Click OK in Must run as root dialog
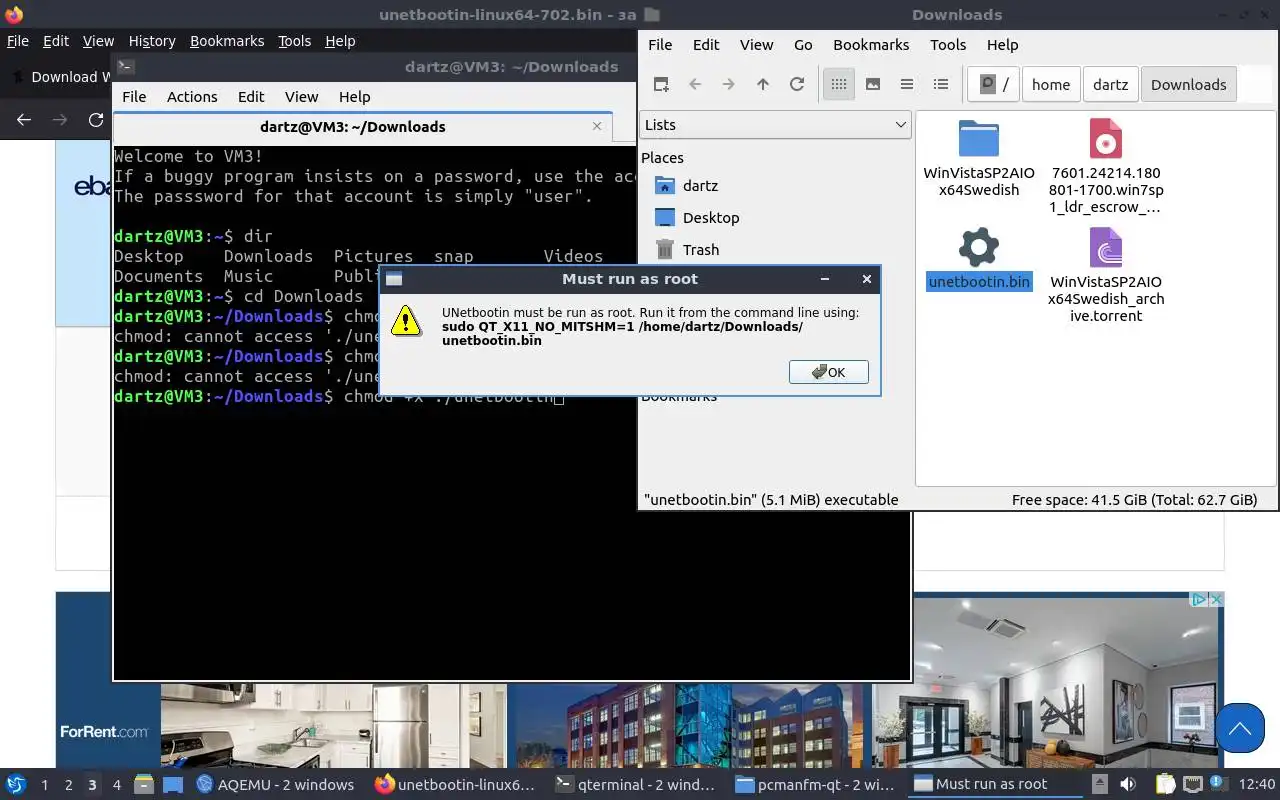The width and height of the screenshot is (1280, 800). tap(829, 372)
